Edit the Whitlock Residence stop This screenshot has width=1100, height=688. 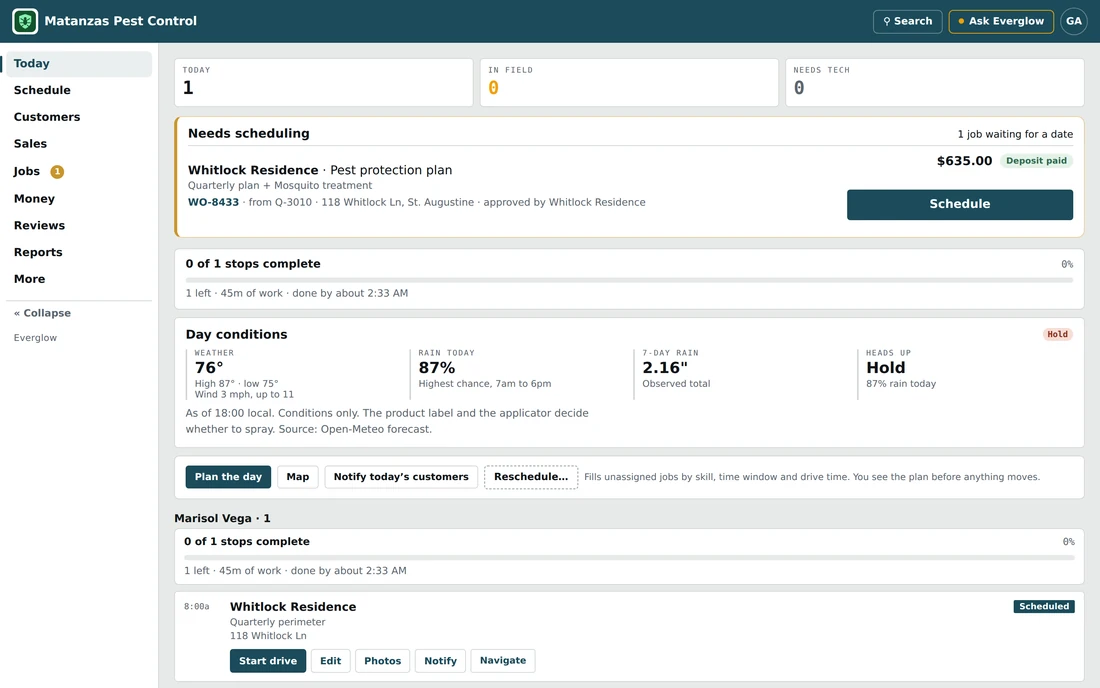(330, 661)
